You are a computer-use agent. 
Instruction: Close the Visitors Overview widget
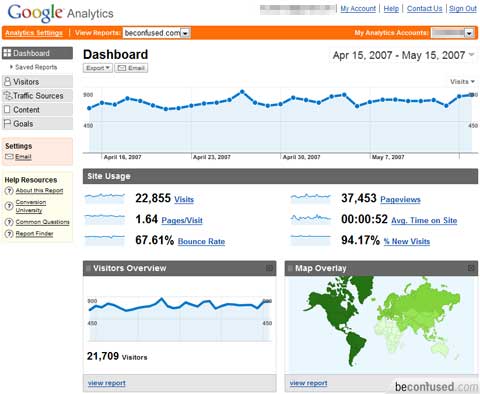pos(269,268)
